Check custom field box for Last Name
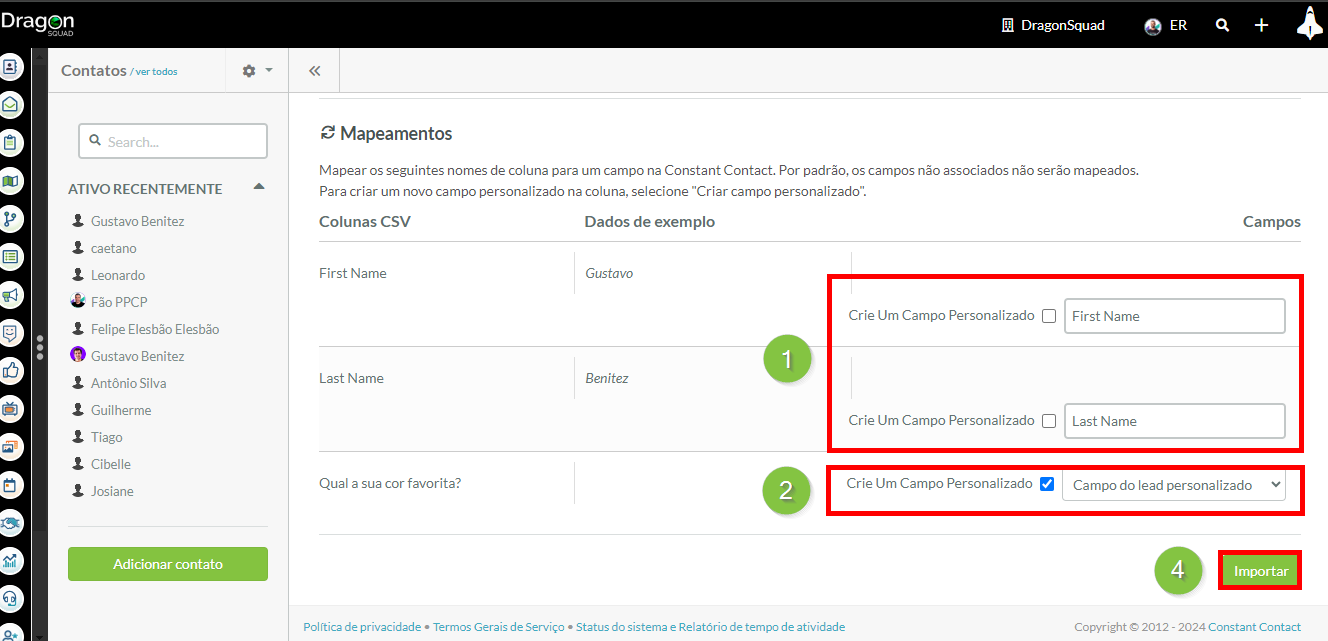 [1049, 421]
